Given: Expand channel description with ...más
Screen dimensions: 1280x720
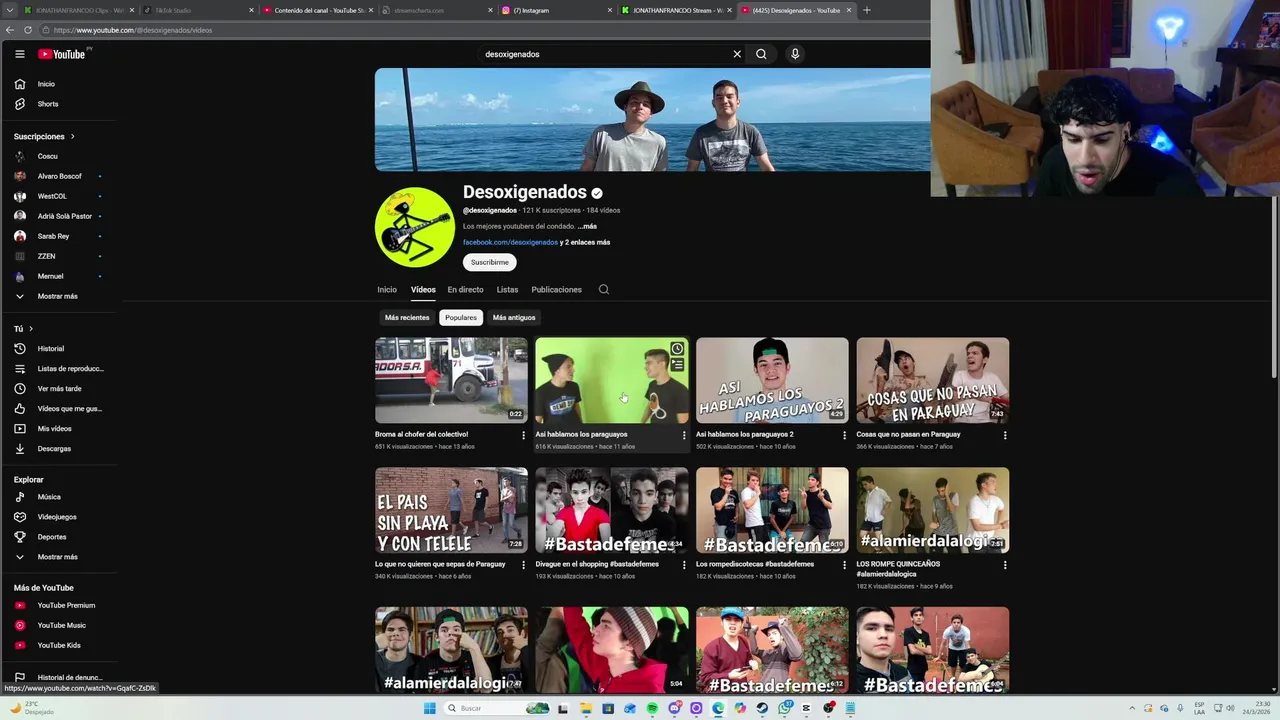Looking at the screenshot, I should [587, 227].
